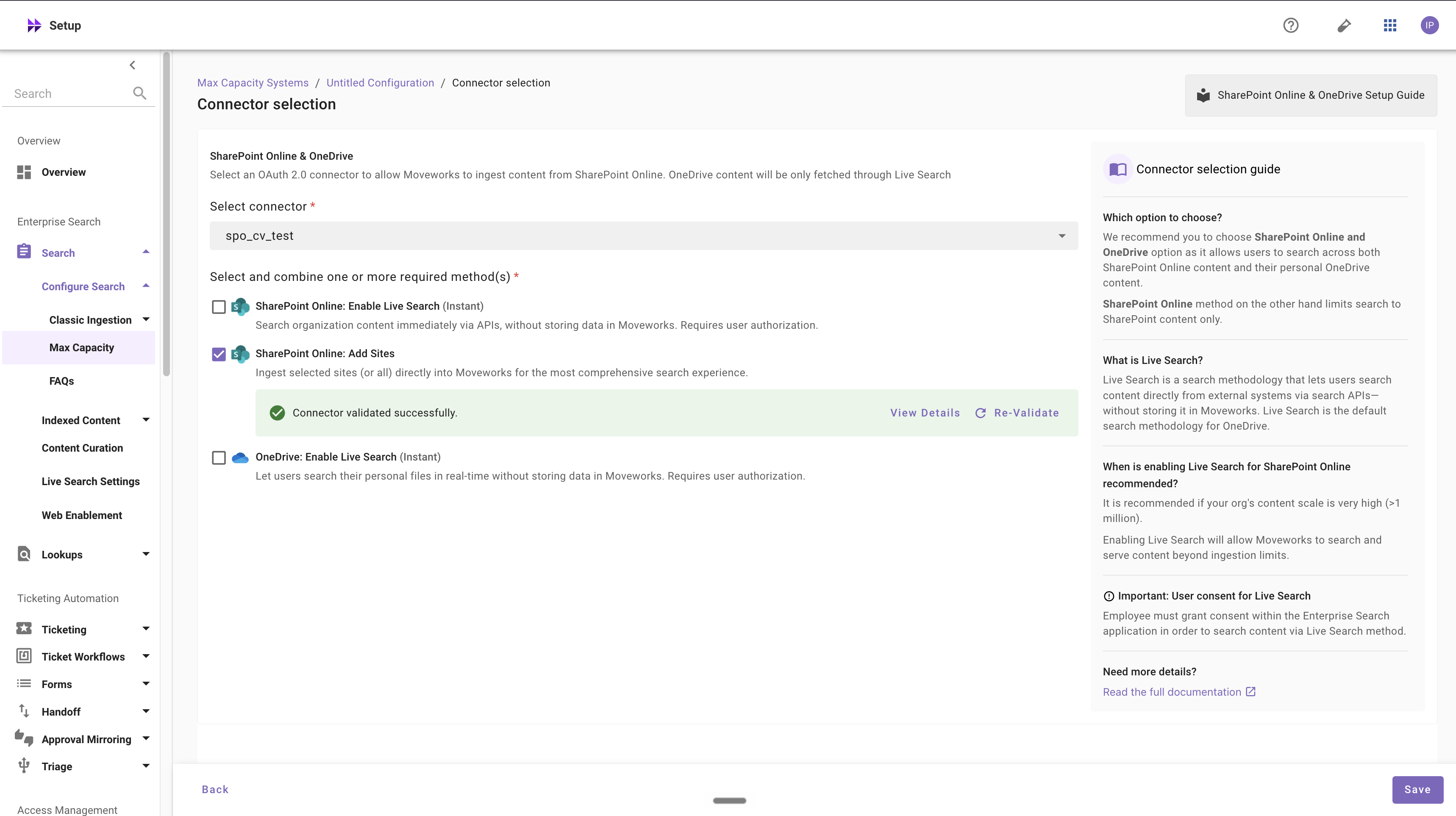Click the setup guide book icon

[1203, 95]
